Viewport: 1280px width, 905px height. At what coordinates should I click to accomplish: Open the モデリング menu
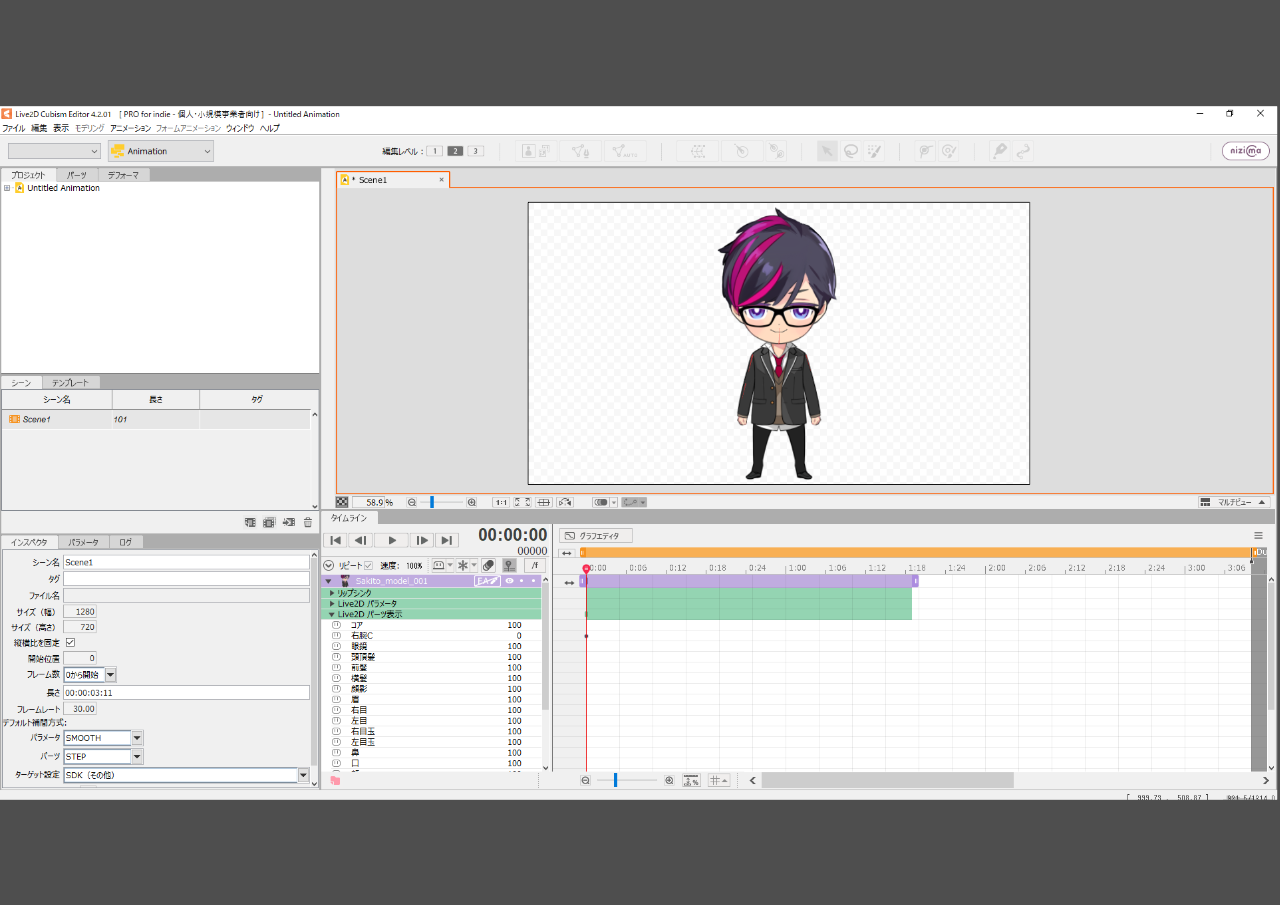coord(89,129)
